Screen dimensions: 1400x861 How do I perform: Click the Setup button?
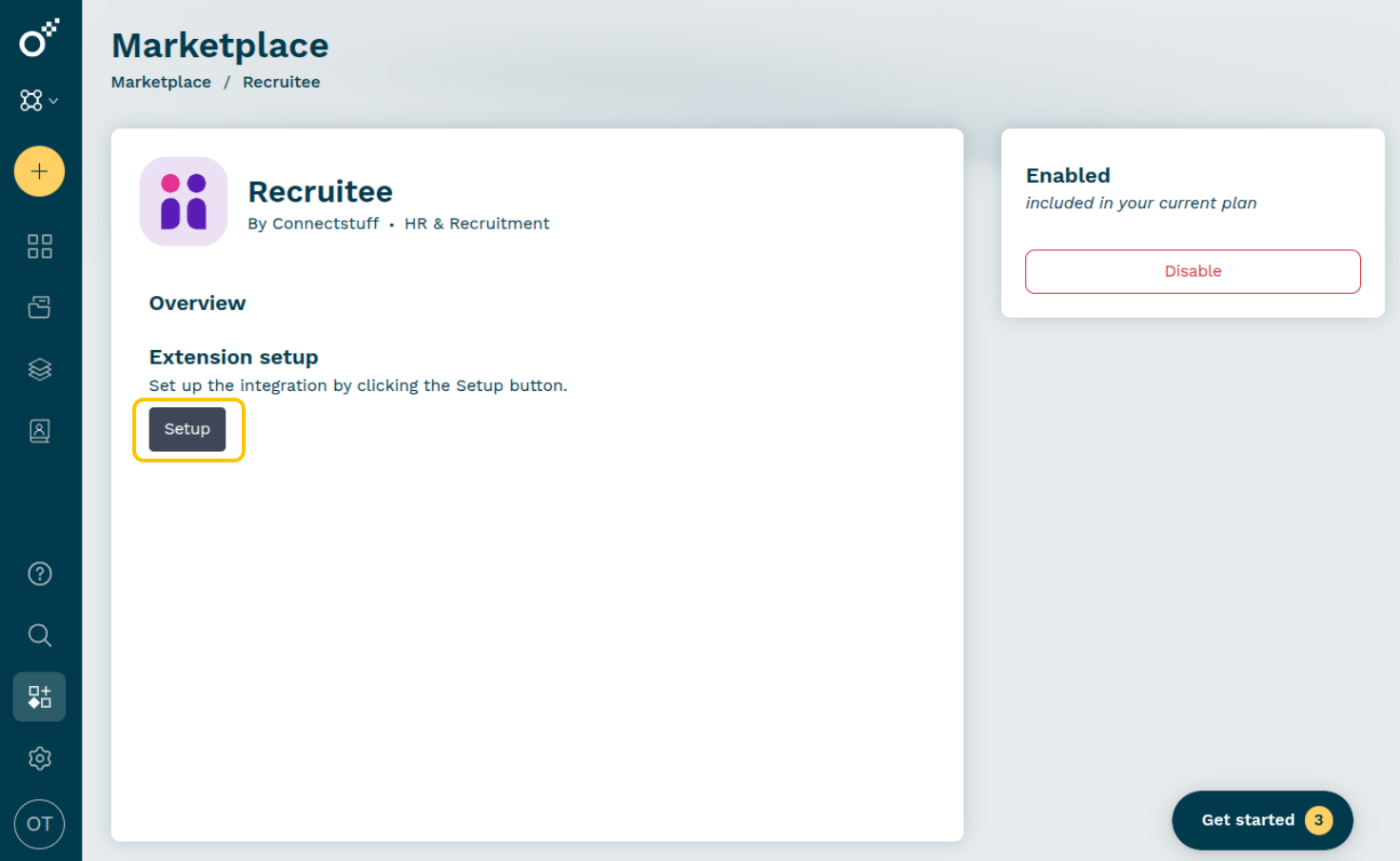[x=187, y=429]
